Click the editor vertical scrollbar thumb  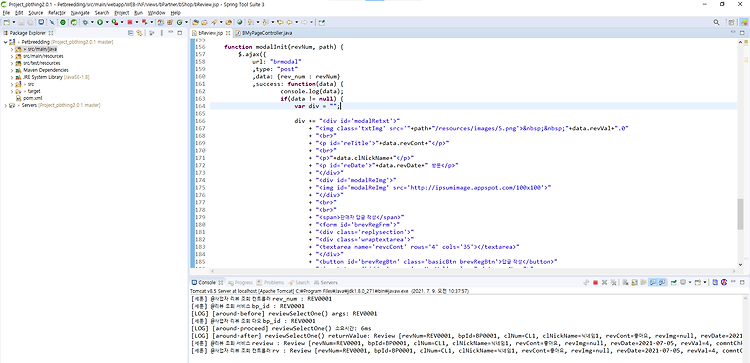(740, 214)
